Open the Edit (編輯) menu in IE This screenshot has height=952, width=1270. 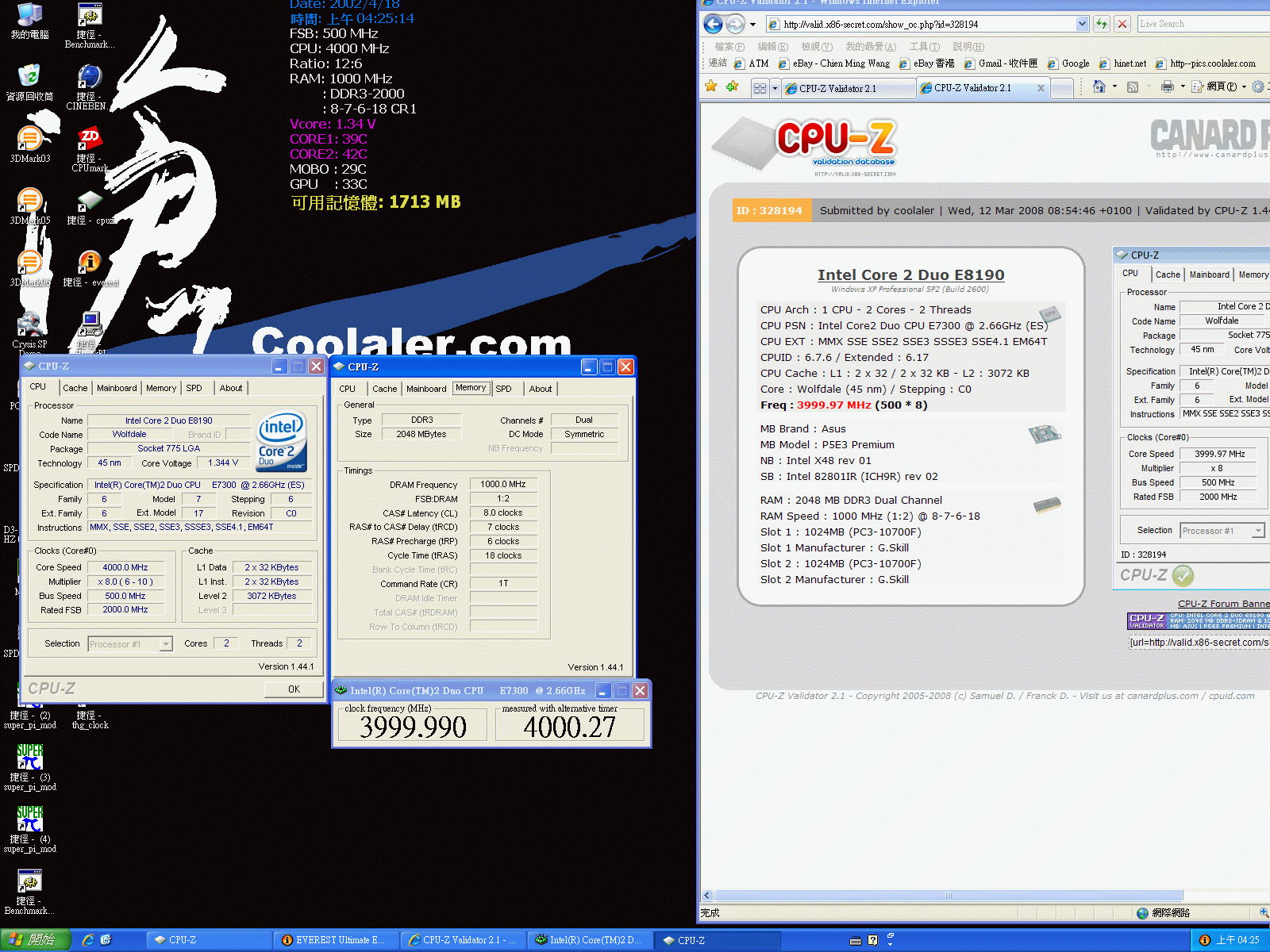772,47
